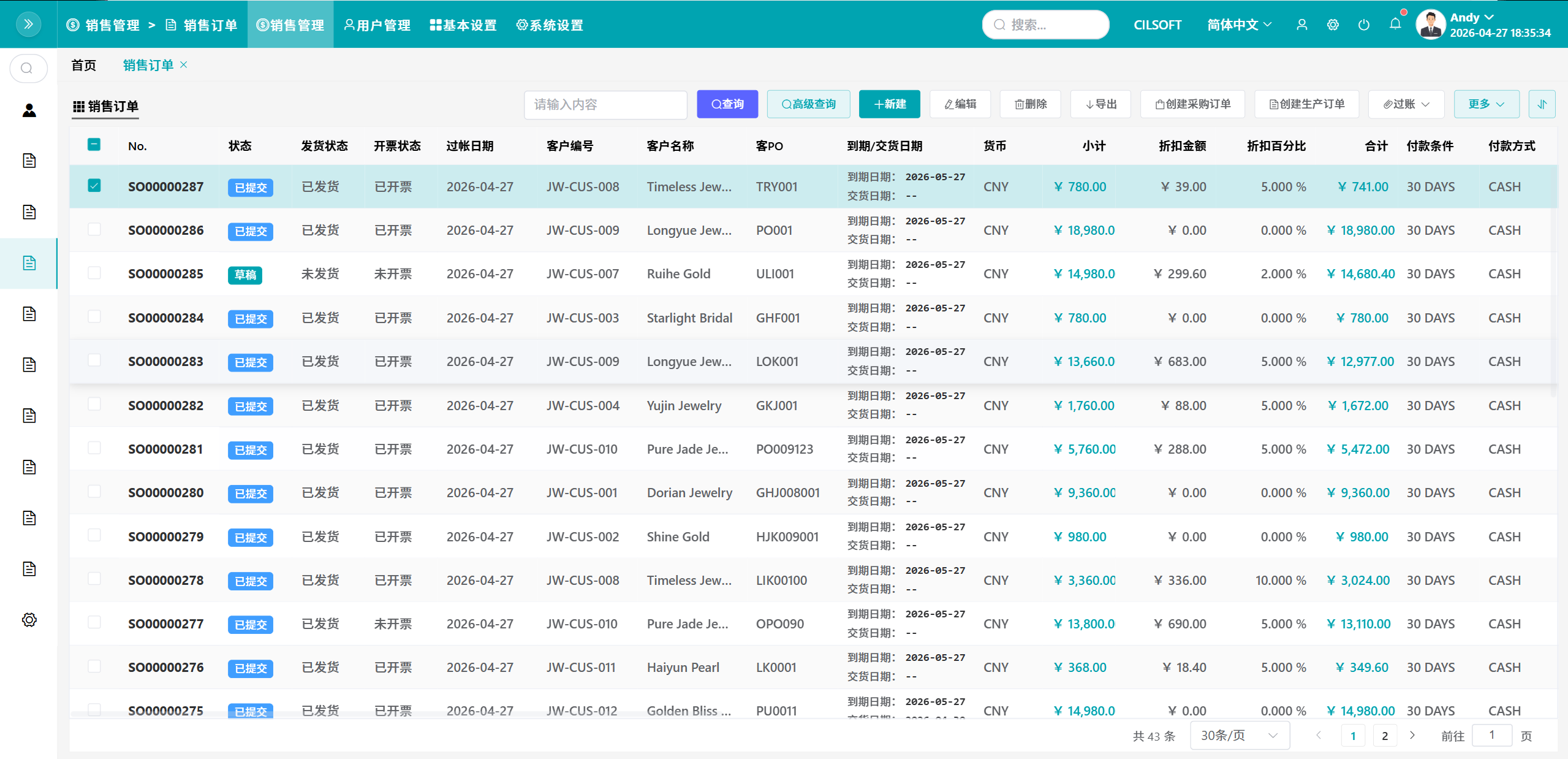Click the 销售管理 breadcrumb
The width and height of the screenshot is (1568, 759).
pos(103,25)
